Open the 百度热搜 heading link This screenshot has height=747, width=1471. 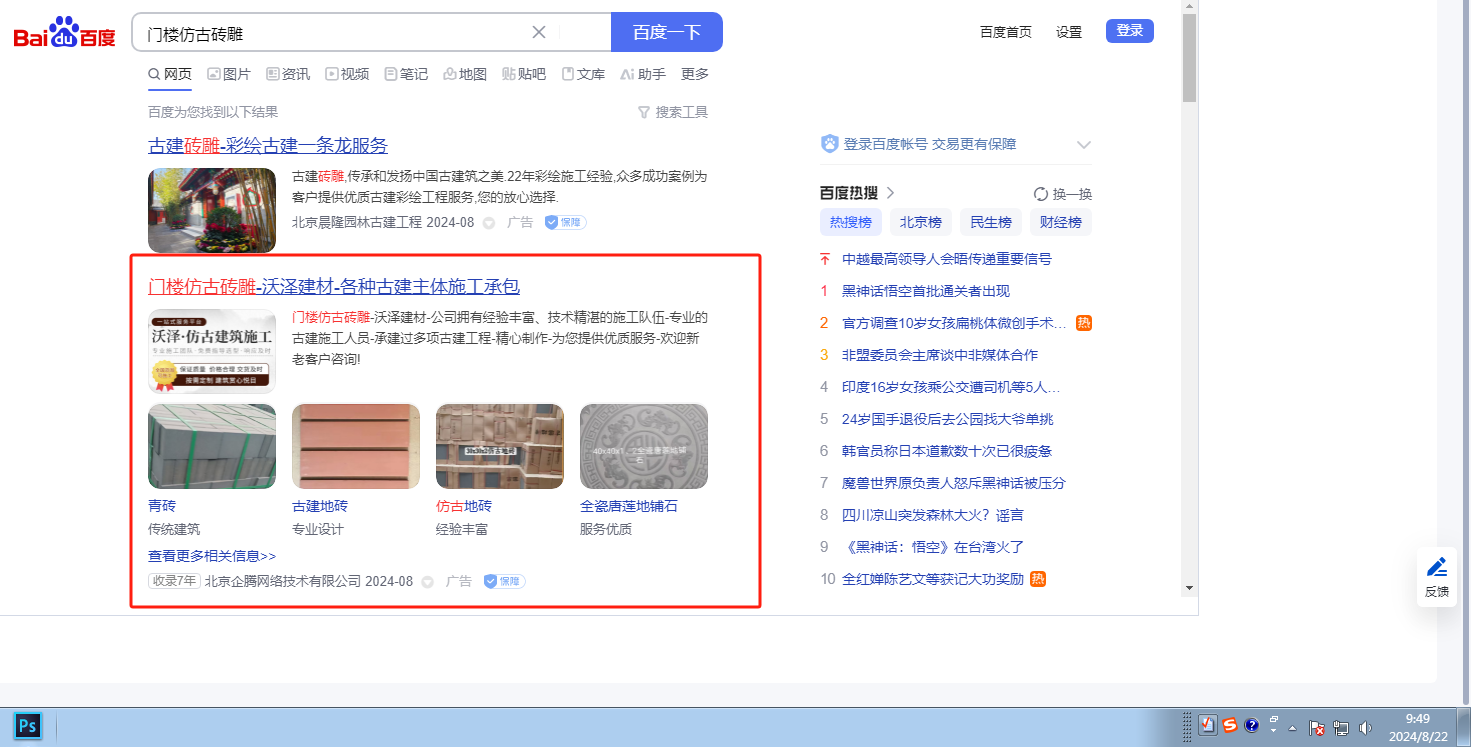pos(857,193)
